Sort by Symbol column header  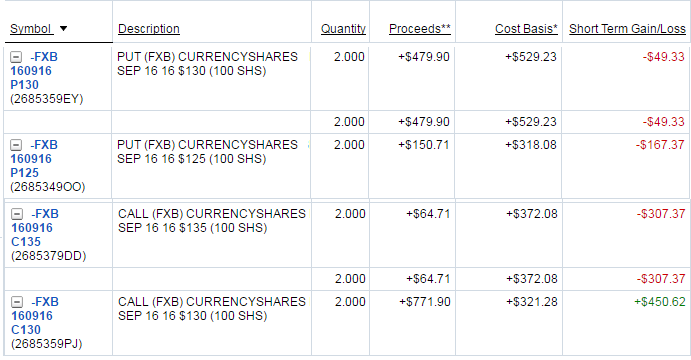pyautogui.click(x=30, y=29)
